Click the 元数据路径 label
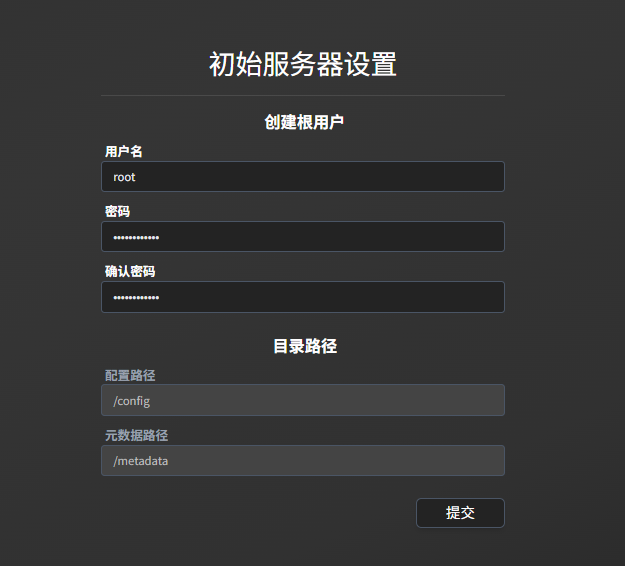Screen dimensions: 625x566 click(136, 435)
